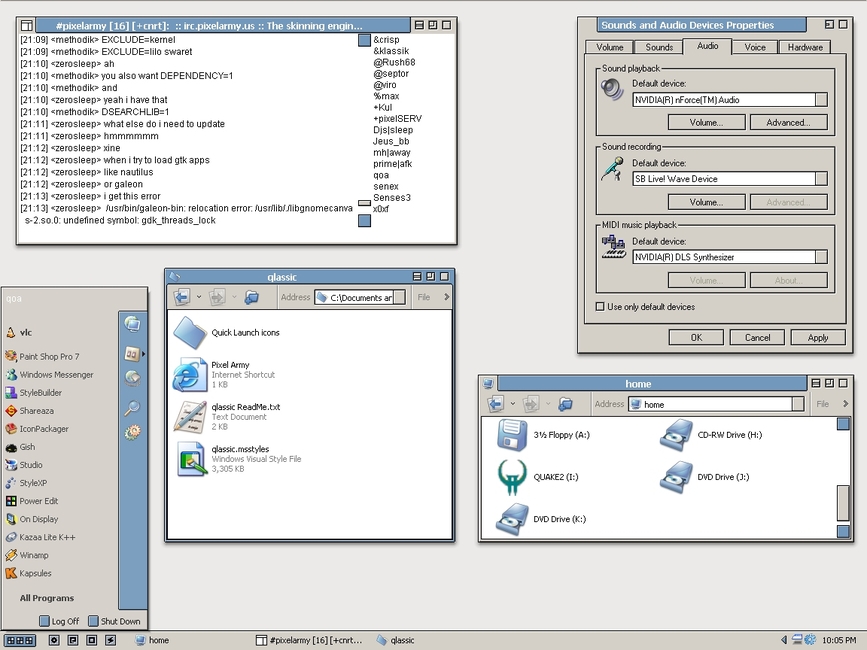This screenshot has width=867, height=650.
Task: Select the qlassic.msstyles file
Action: (x=239, y=459)
